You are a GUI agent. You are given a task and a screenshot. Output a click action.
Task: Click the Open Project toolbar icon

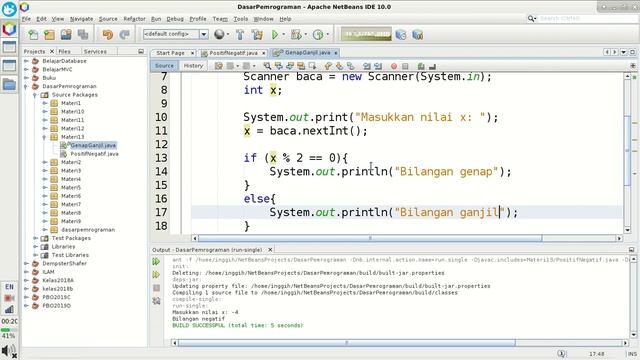tap(66, 35)
